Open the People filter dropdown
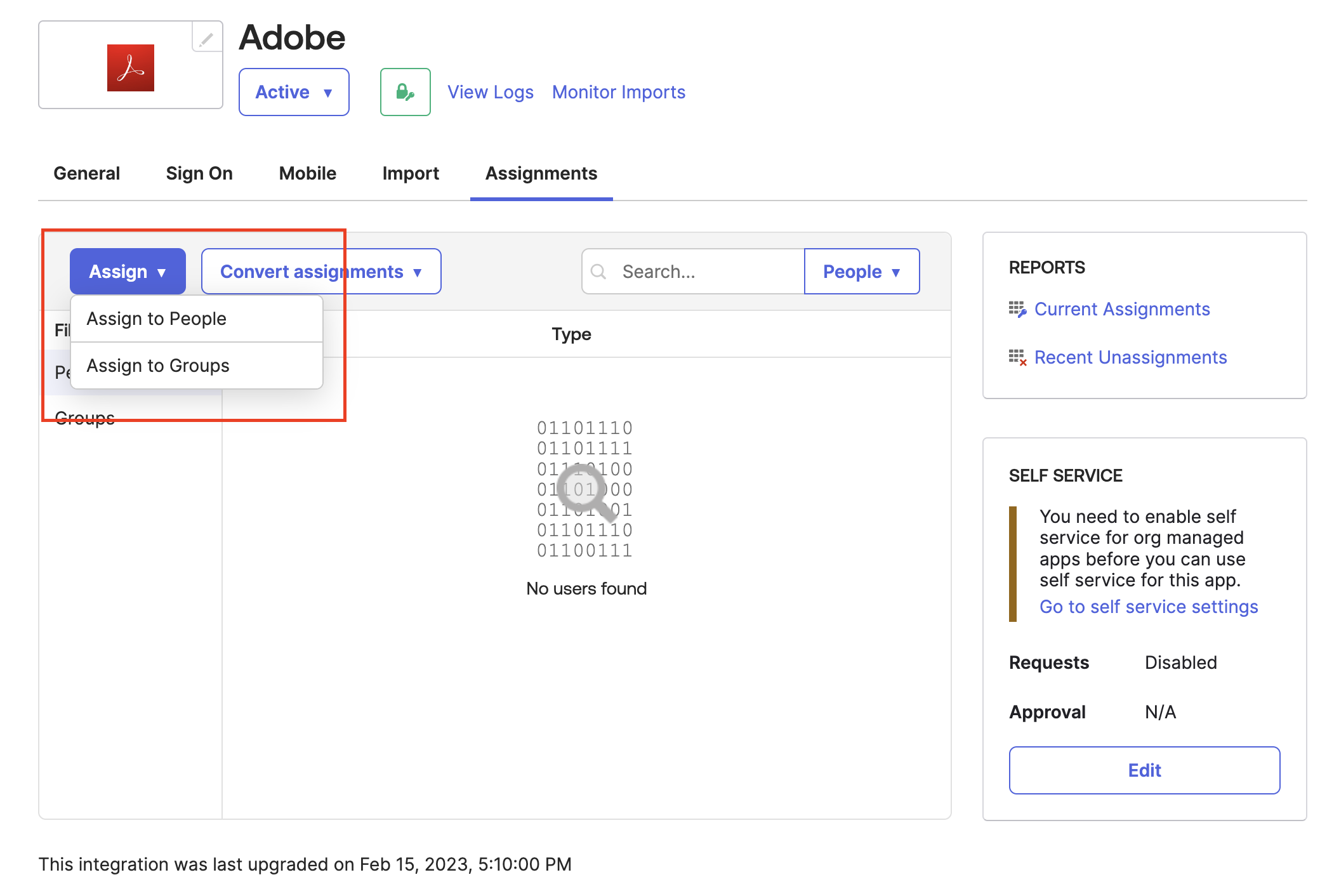Viewport: 1320px width, 896px height. click(x=862, y=272)
